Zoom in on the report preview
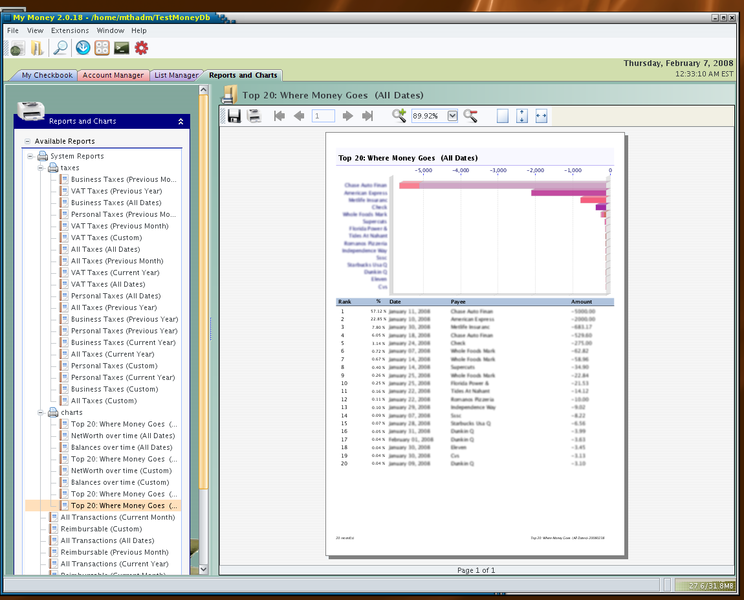 (399, 116)
